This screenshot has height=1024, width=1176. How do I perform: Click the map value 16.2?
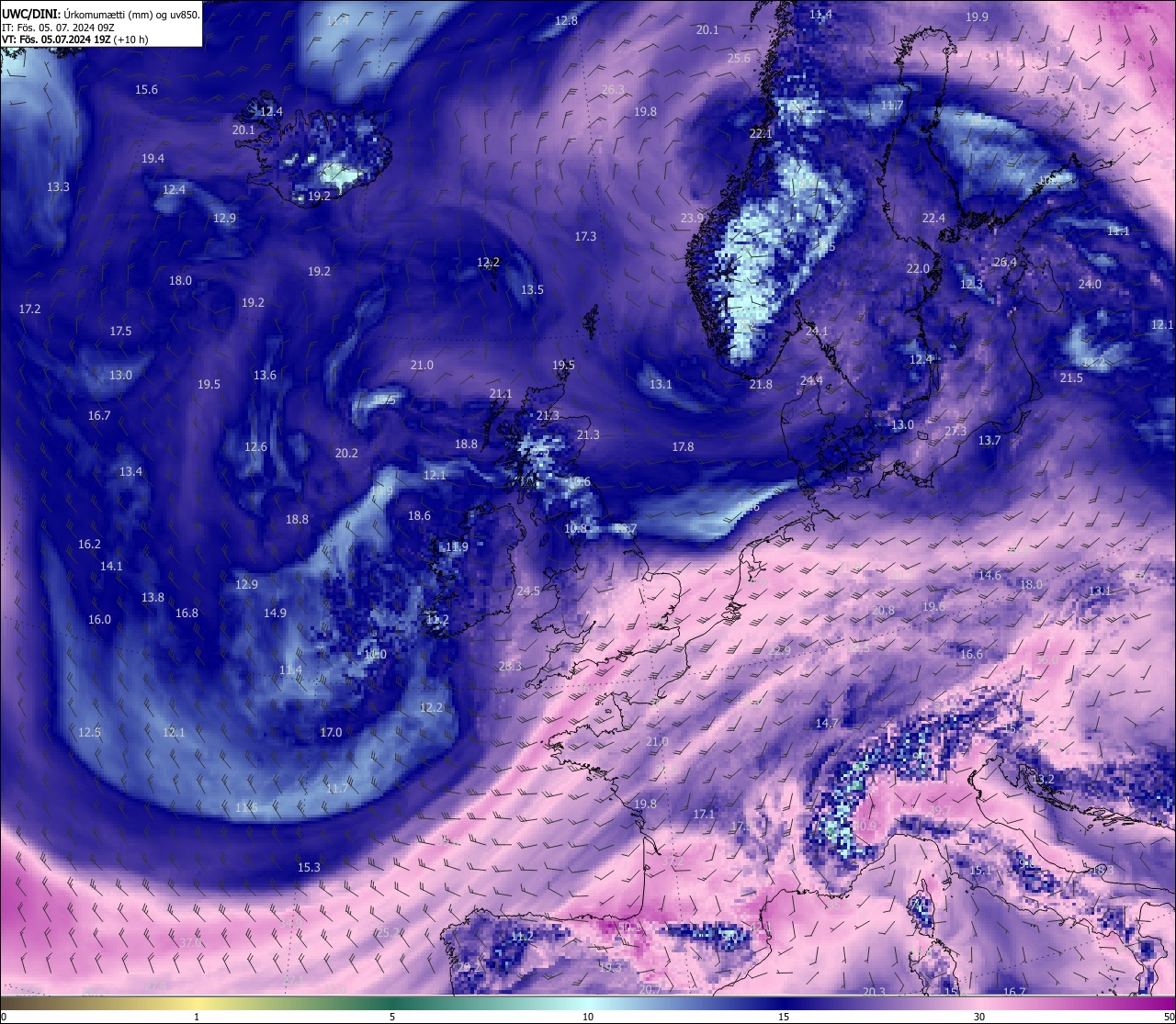[89, 544]
